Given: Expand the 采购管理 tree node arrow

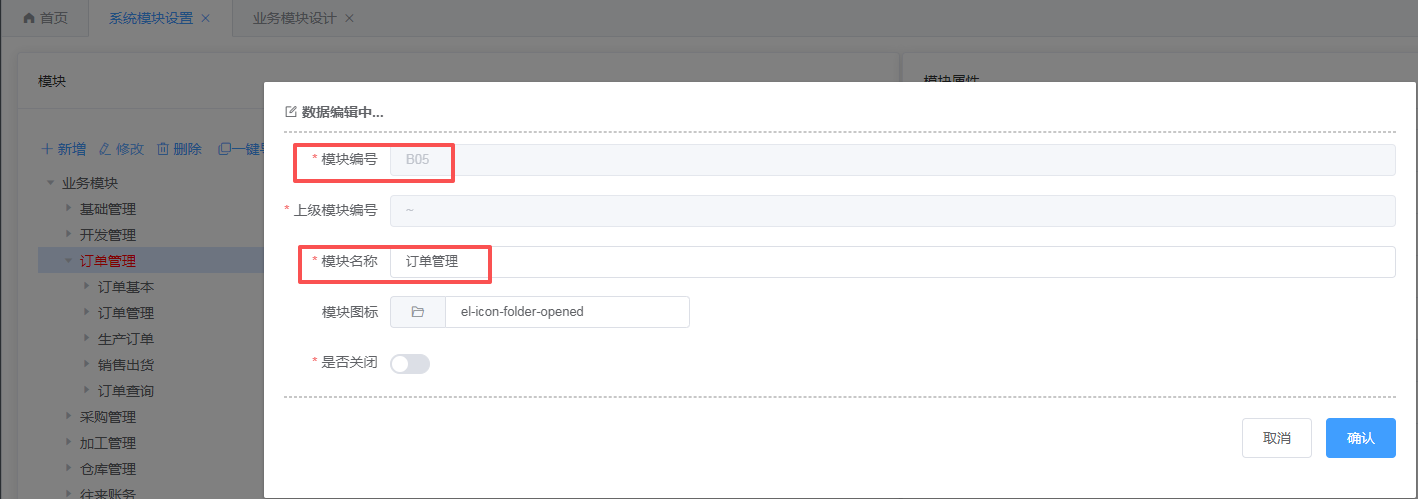Looking at the screenshot, I should (x=68, y=417).
